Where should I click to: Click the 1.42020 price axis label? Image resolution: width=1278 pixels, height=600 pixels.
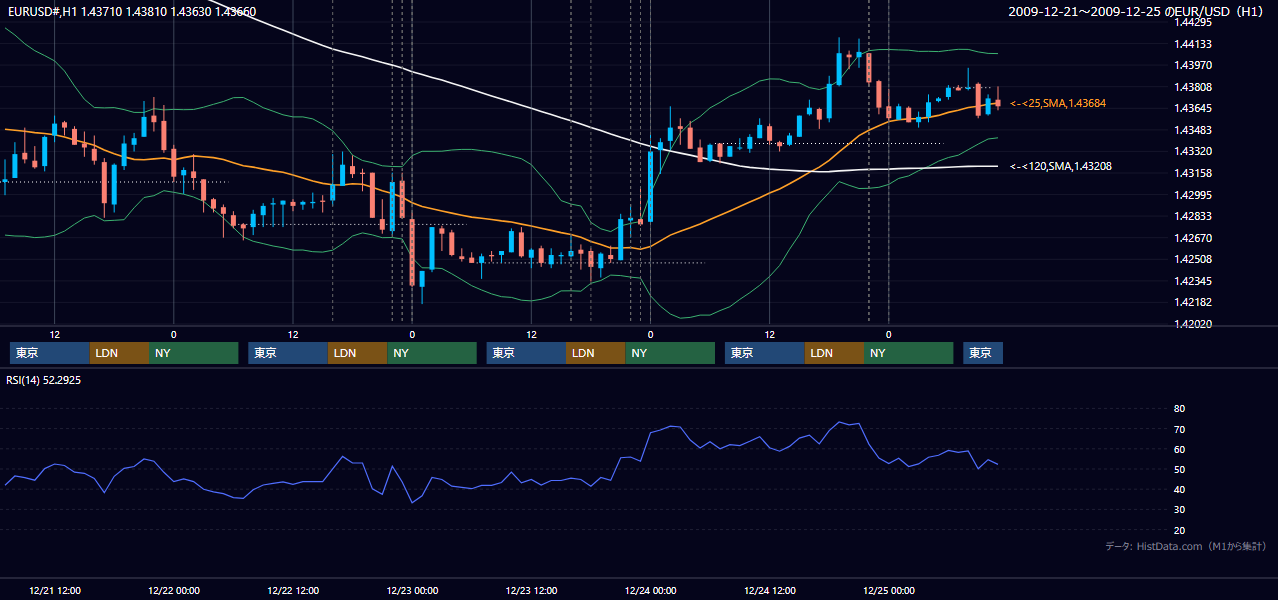coord(1193,324)
